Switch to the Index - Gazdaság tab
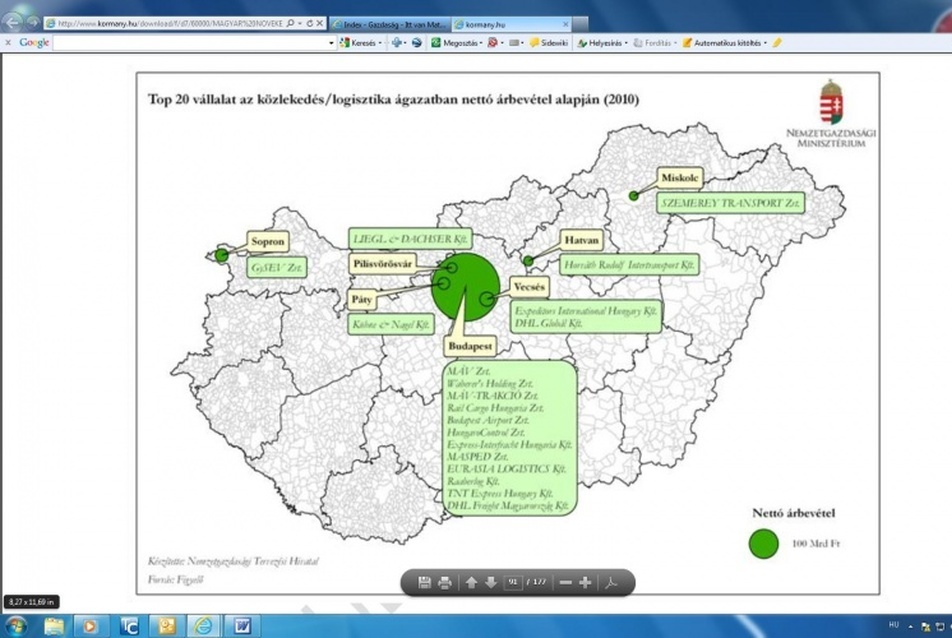The width and height of the screenshot is (952, 638). click(x=390, y=24)
